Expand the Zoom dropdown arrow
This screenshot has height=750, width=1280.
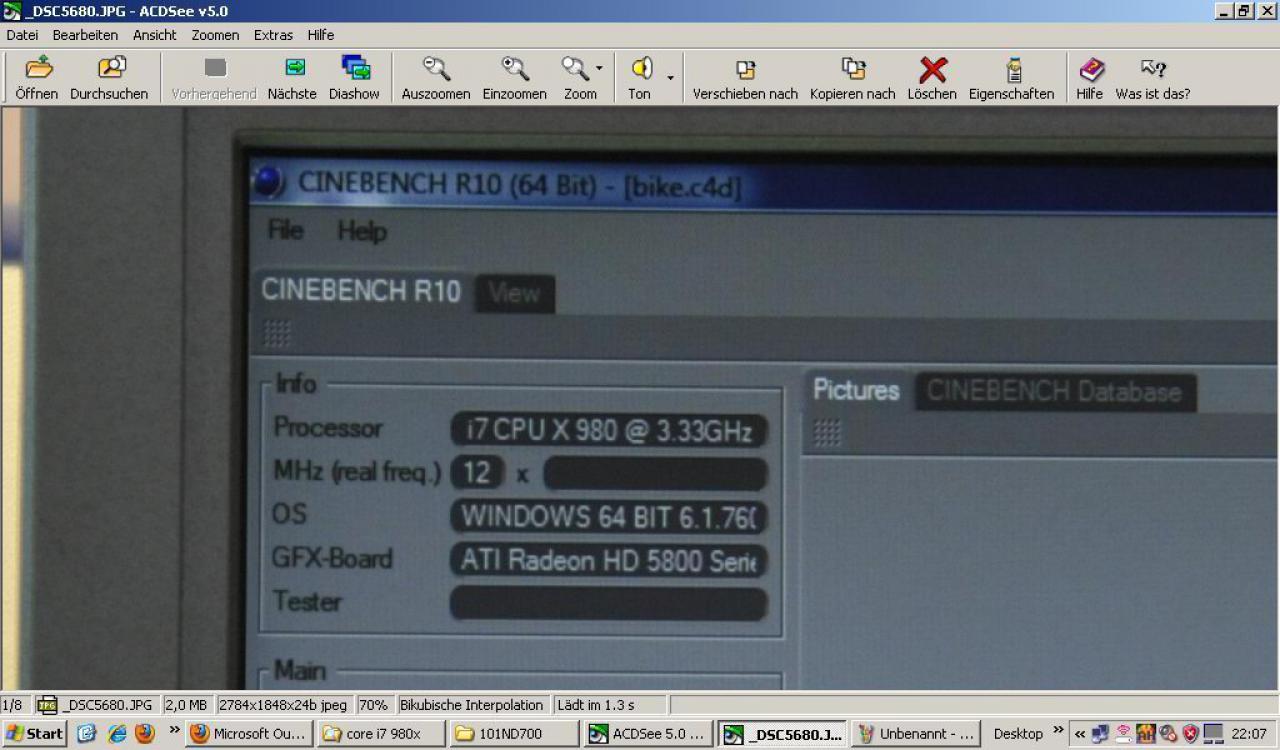pos(600,69)
